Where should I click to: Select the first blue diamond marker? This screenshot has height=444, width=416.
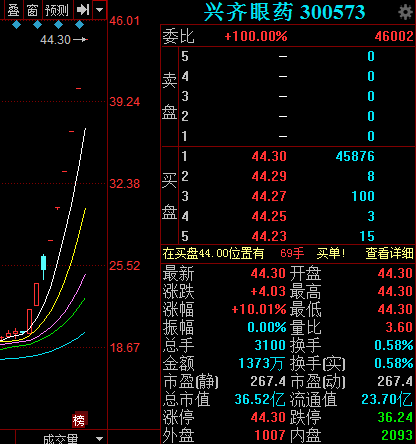(16, 25)
